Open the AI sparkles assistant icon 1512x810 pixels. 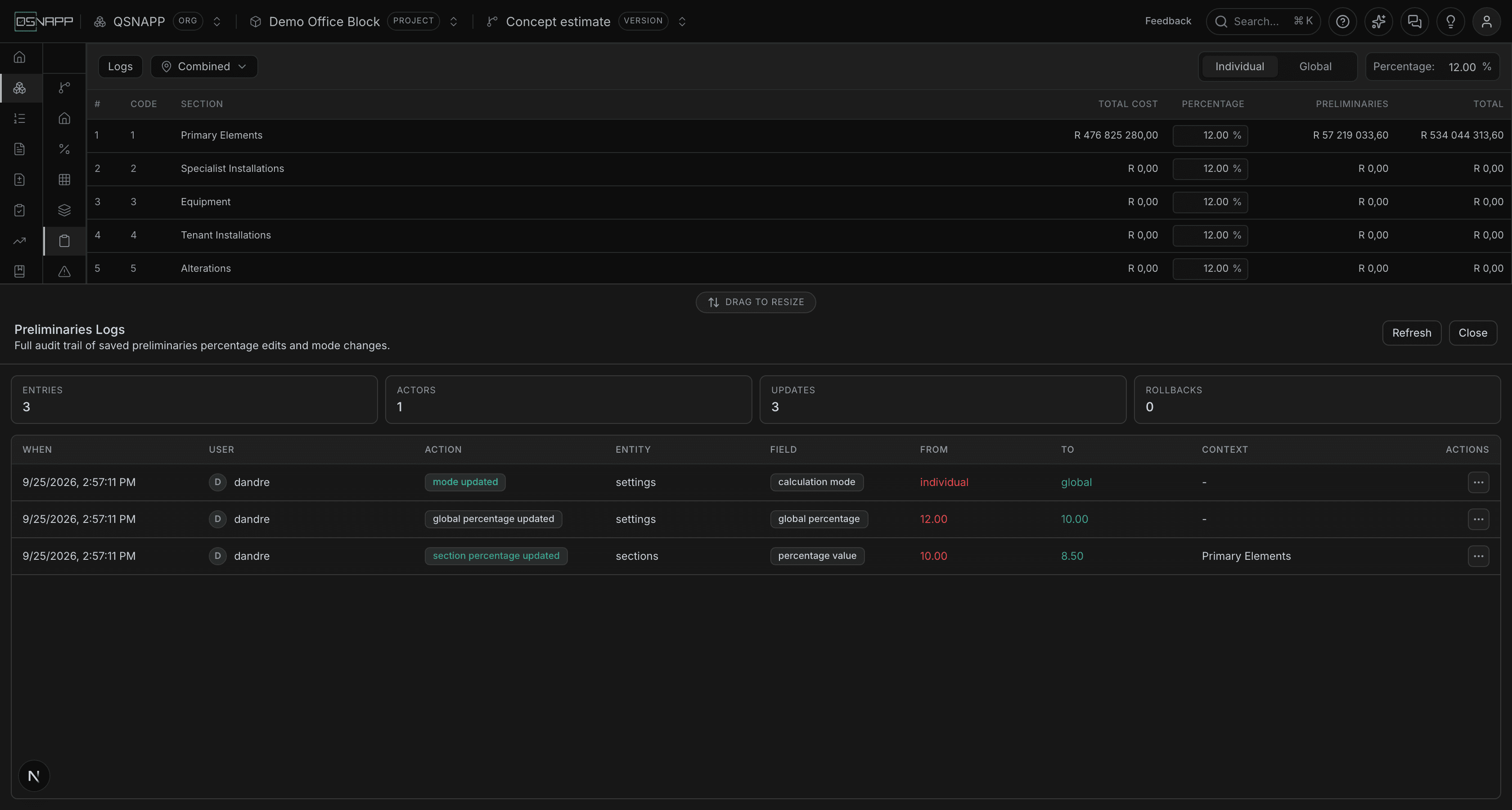[x=1378, y=22]
